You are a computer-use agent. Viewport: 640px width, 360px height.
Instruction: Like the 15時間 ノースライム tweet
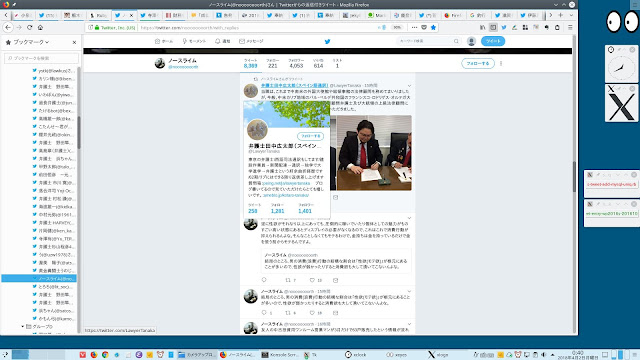tap(312, 313)
